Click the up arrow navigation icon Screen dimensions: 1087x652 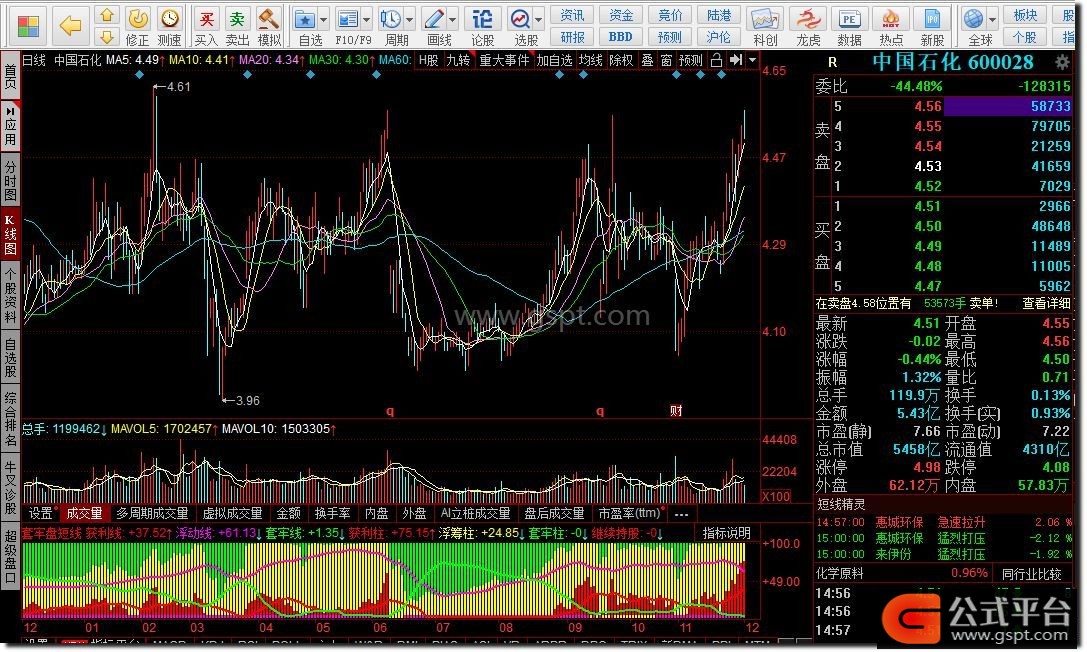point(107,15)
